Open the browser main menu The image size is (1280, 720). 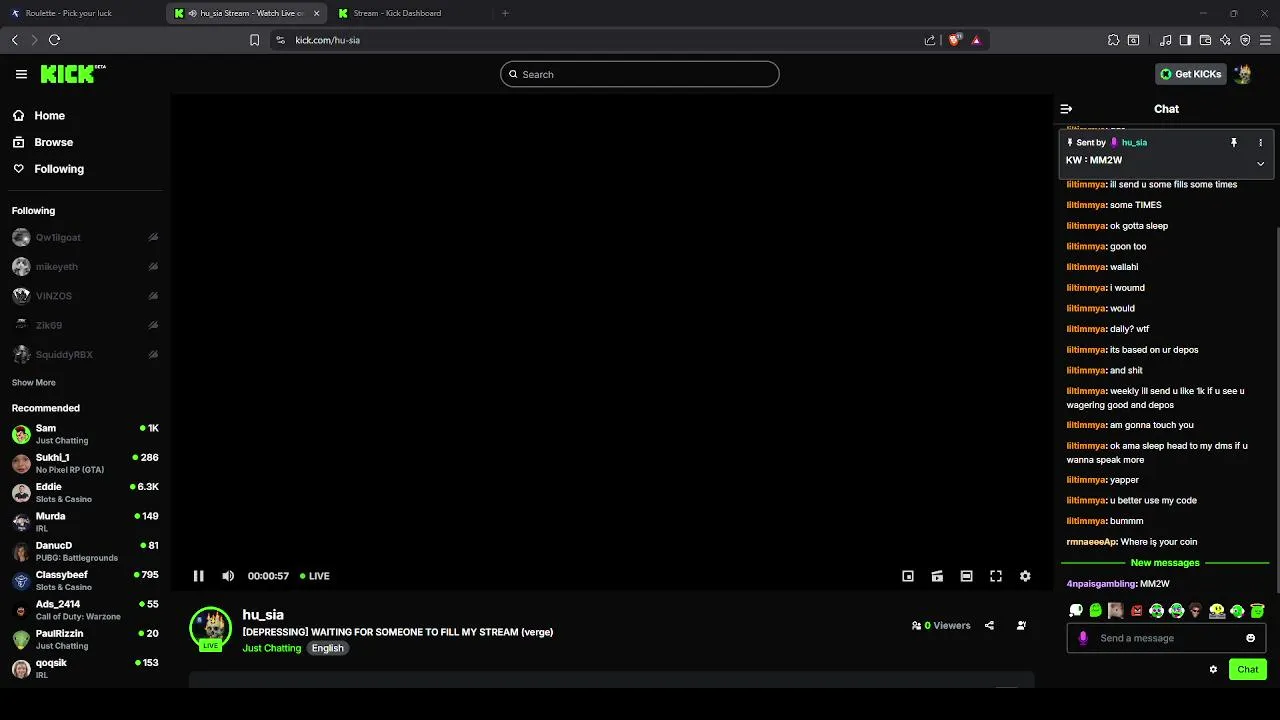1265,40
